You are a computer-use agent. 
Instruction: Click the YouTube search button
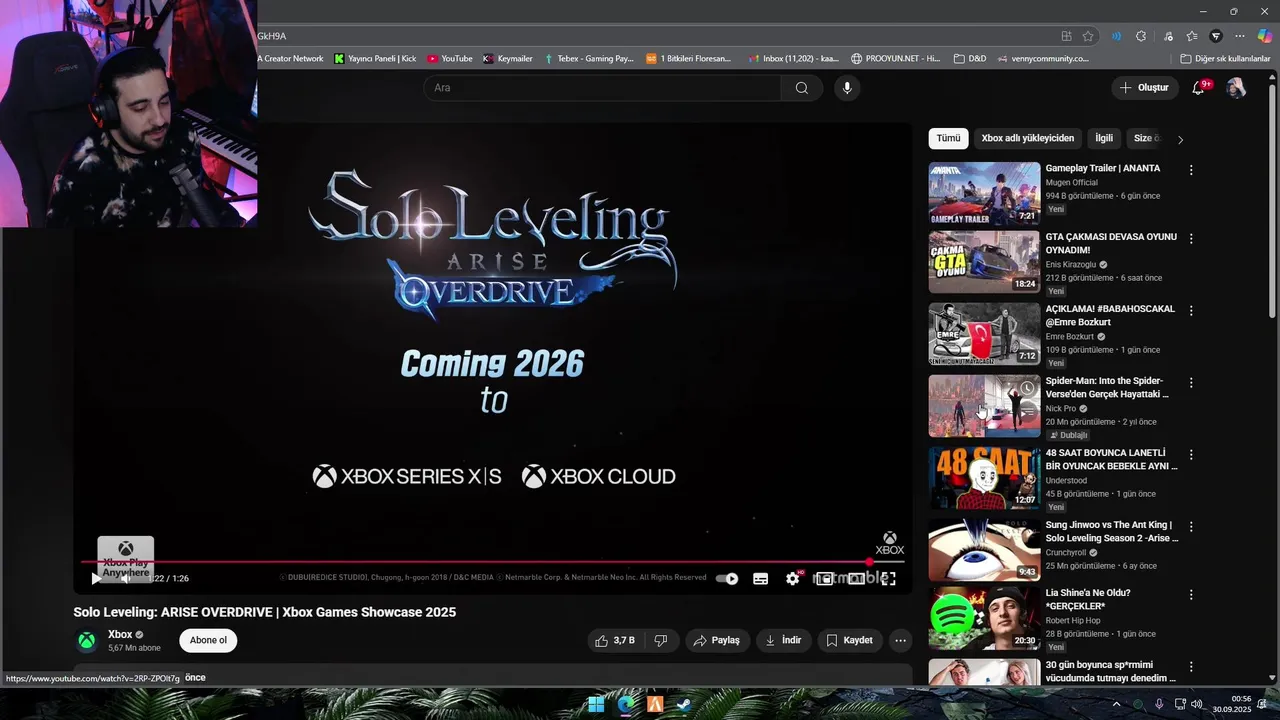[801, 88]
